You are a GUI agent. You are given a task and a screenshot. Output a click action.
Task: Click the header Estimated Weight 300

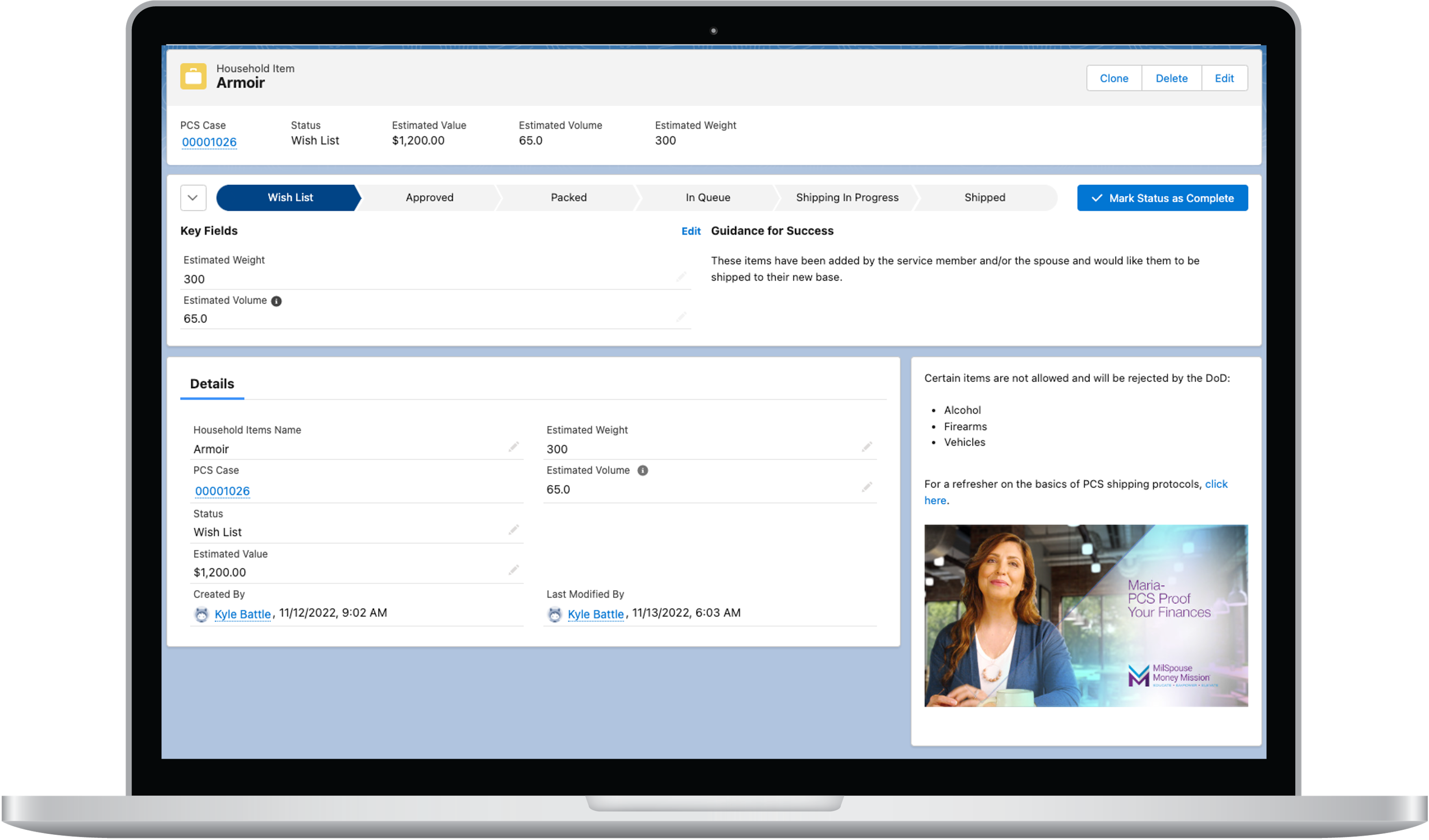pos(665,141)
